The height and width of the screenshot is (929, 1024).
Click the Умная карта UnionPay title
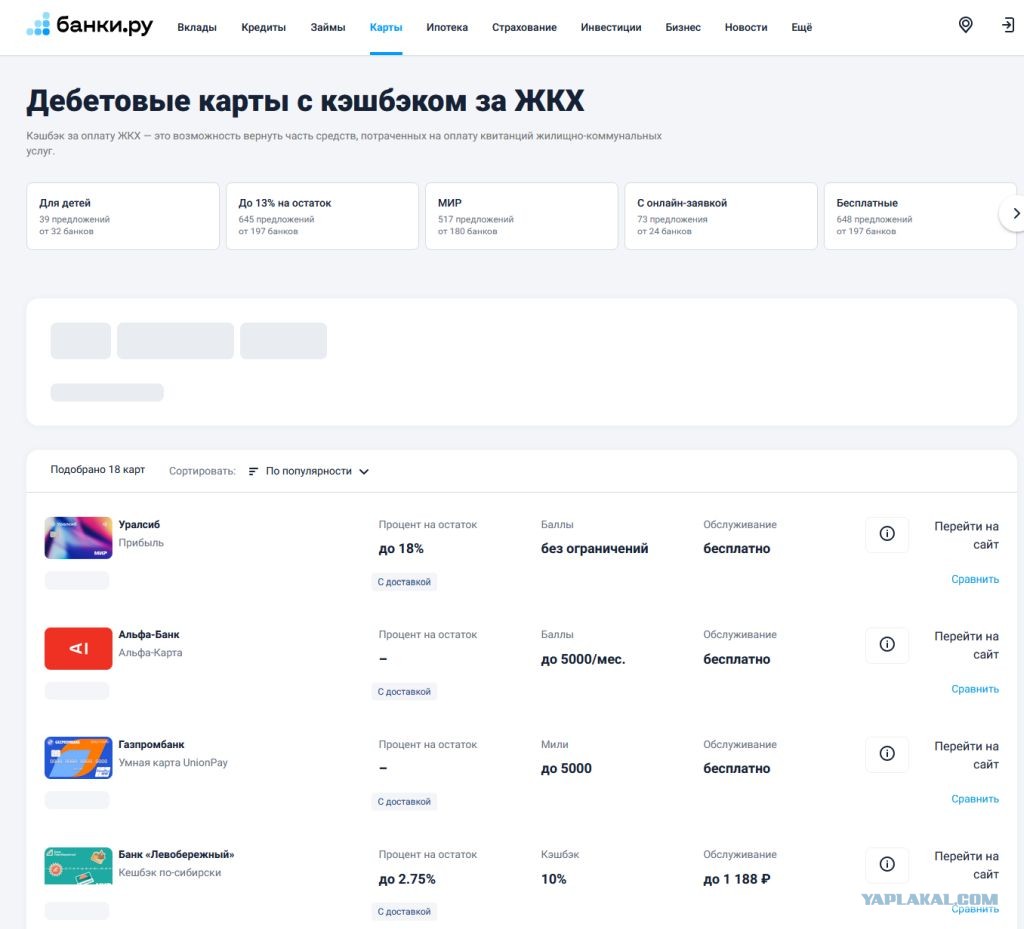(x=173, y=763)
